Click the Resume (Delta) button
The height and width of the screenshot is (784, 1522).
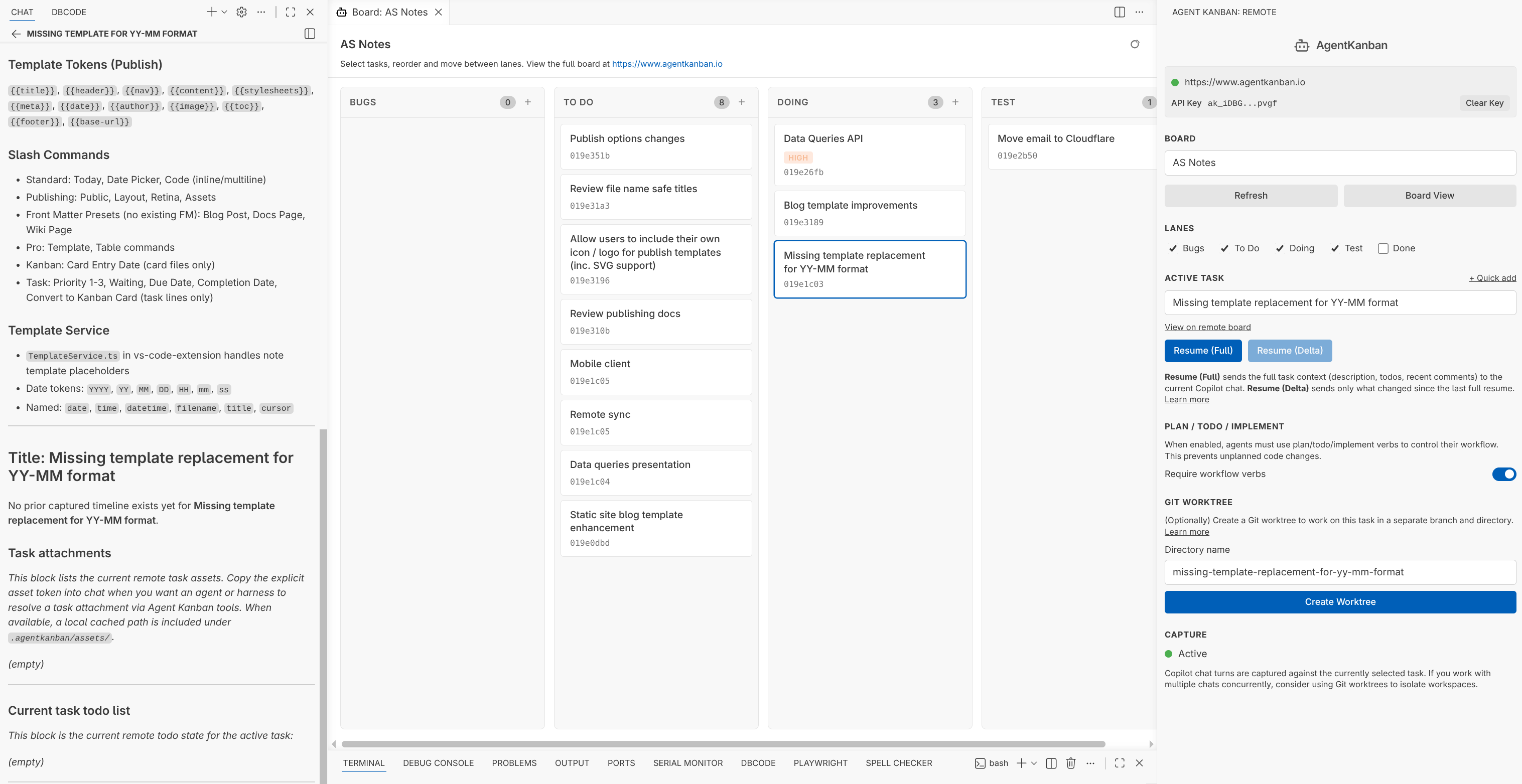[x=1289, y=351]
